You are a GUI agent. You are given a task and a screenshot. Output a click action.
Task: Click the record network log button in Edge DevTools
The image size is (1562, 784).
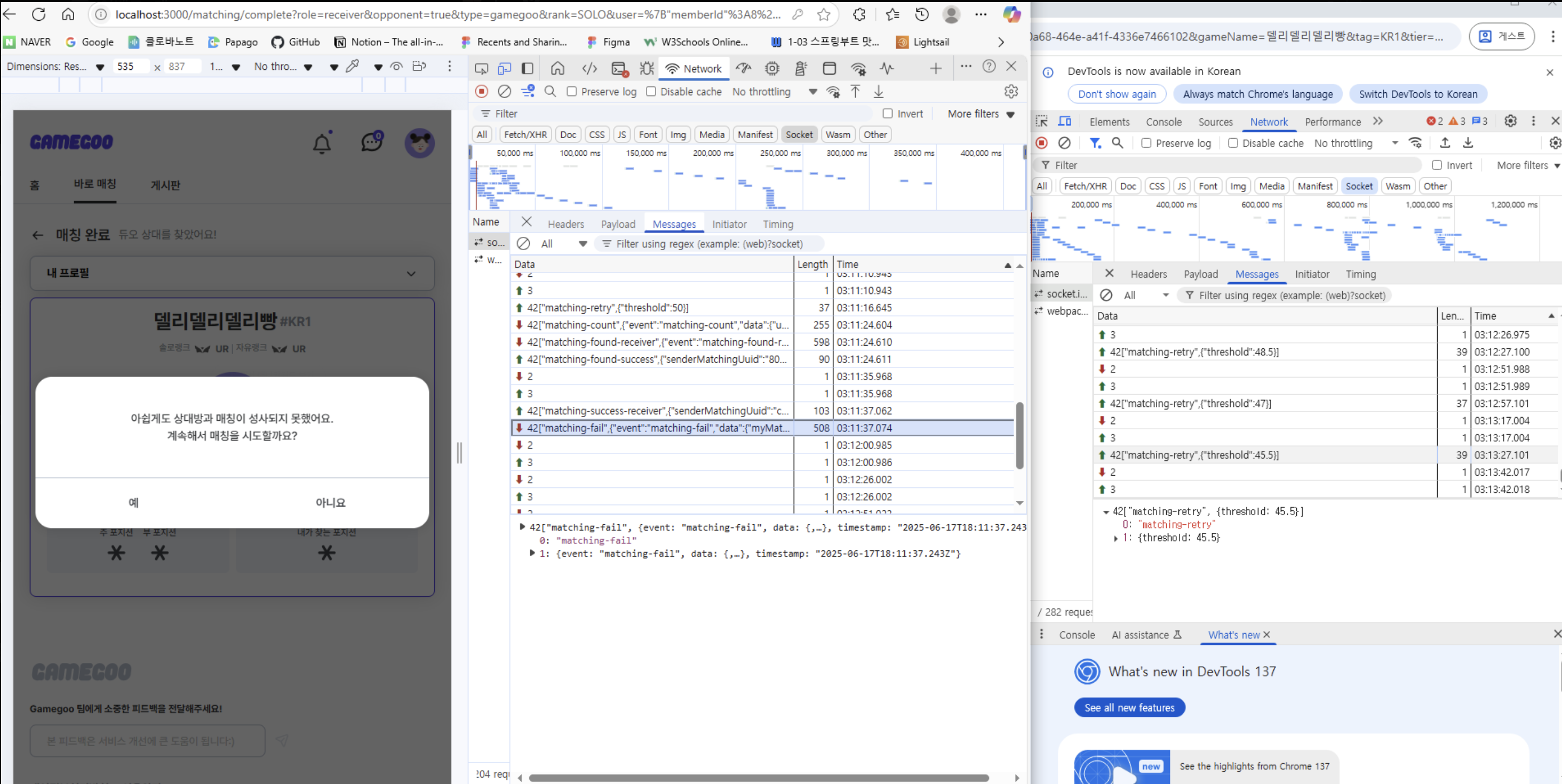[x=481, y=92]
